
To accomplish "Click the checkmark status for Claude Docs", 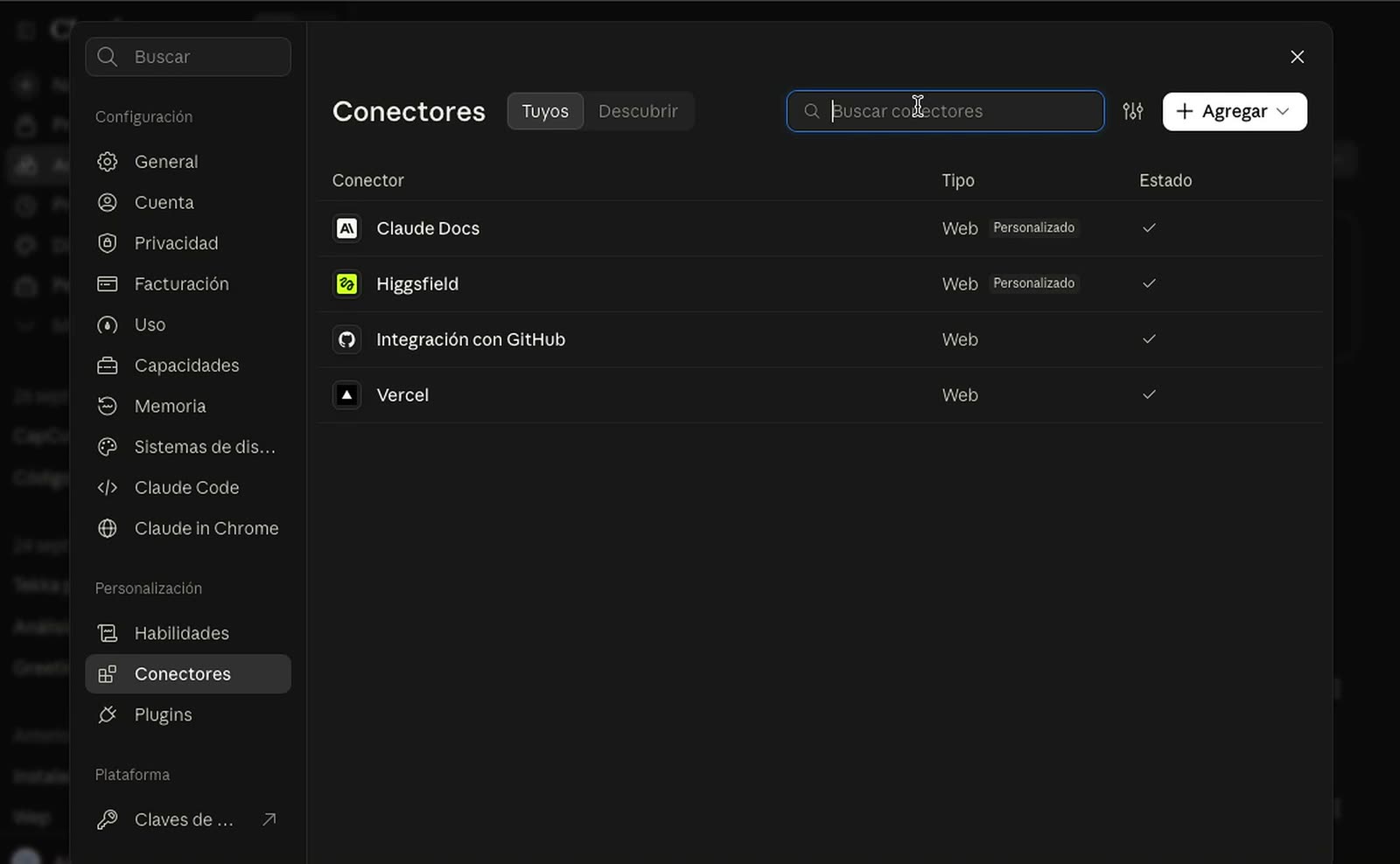I will pyautogui.click(x=1149, y=227).
